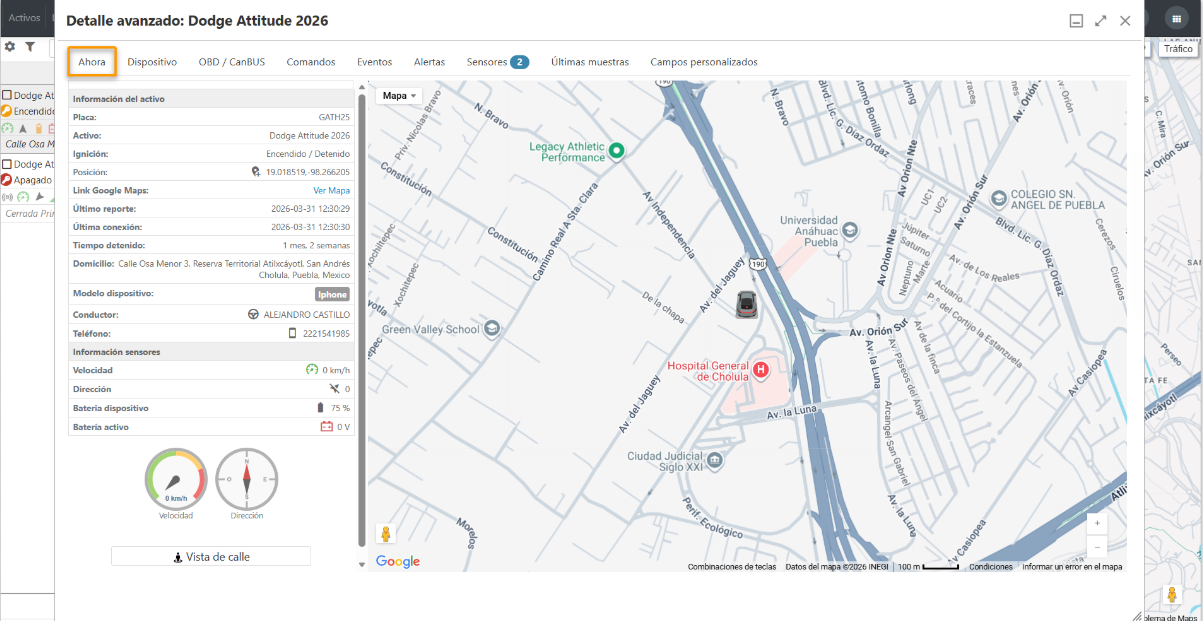Click the Hospital General de Cholula marker
Image resolution: width=1203 pixels, height=621 pixels.
click(761, 370)
